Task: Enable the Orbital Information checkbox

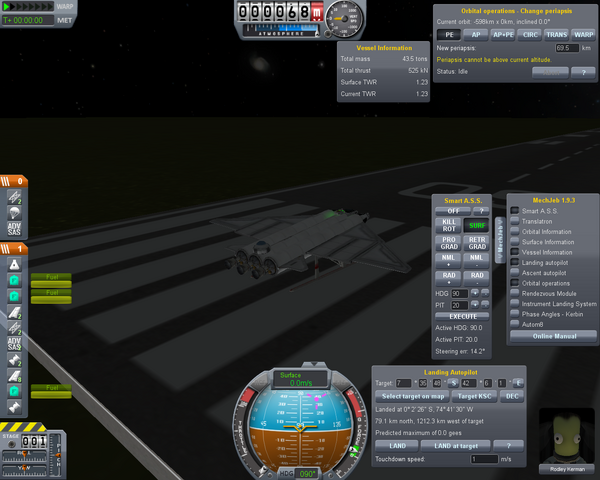Action: pyautogui.click(x=515, y=231)
